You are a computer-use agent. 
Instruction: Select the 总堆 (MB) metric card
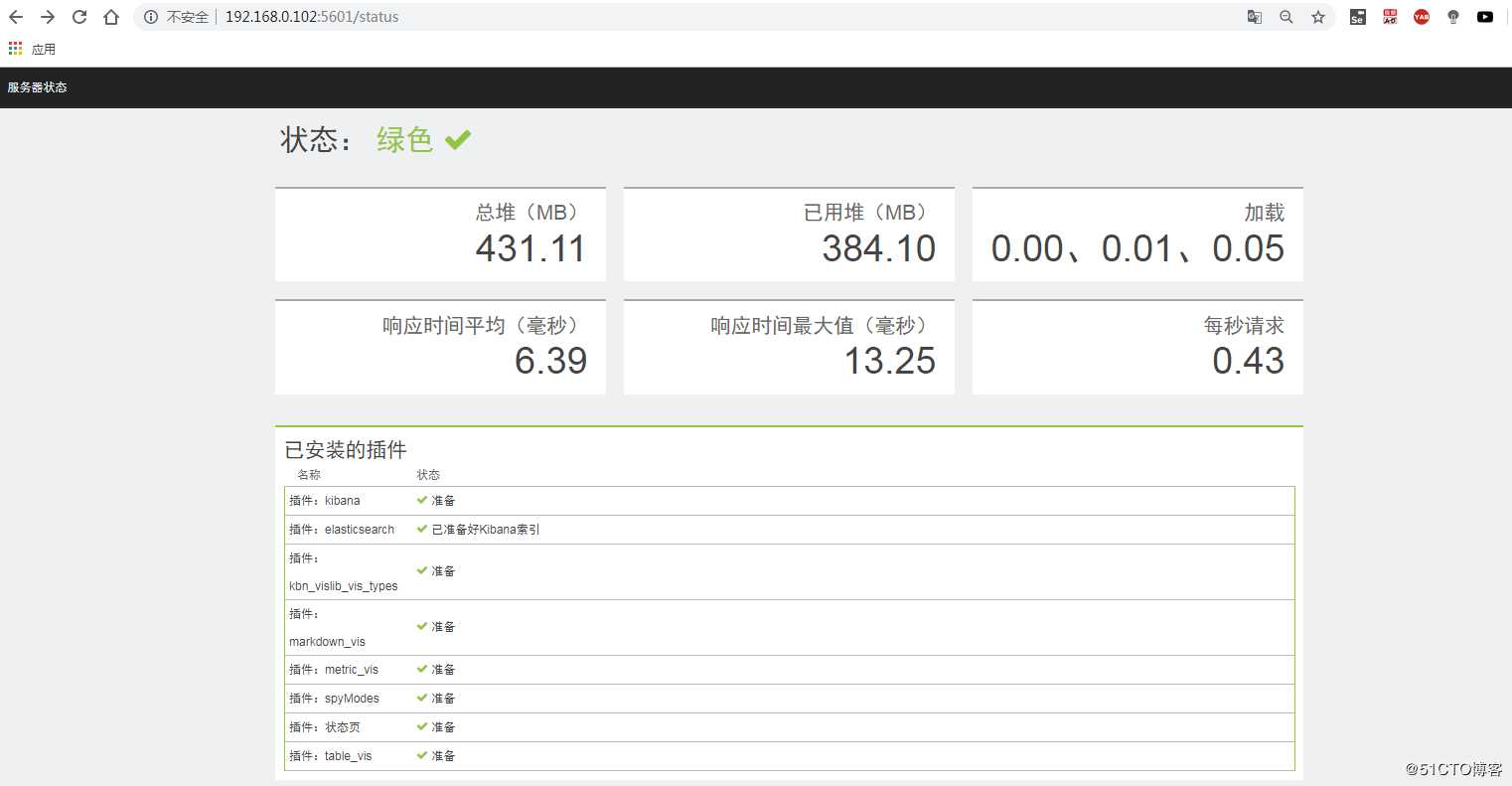tap(440, 235)
